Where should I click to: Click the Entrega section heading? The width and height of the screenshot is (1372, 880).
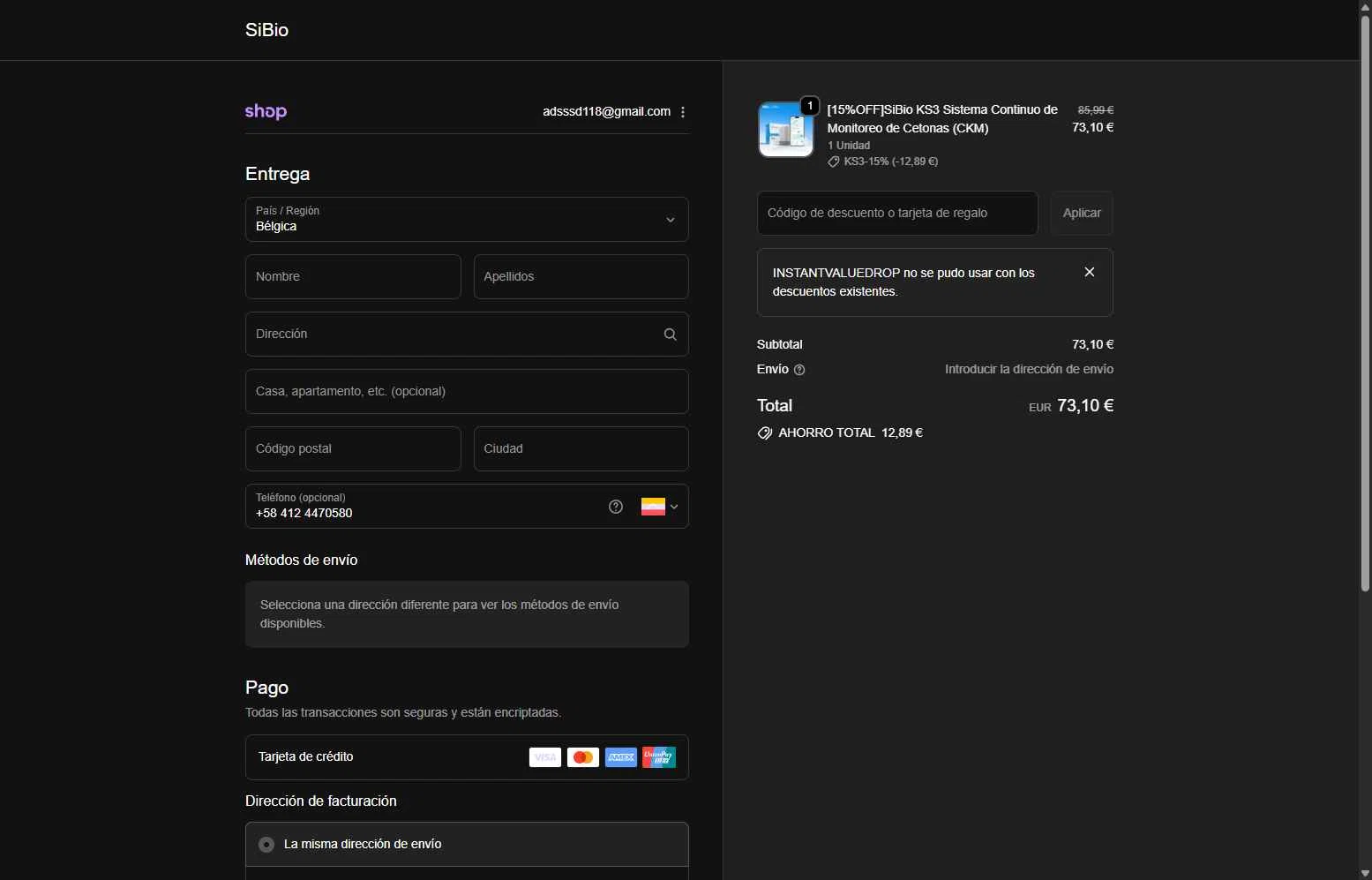pos(278,174)
